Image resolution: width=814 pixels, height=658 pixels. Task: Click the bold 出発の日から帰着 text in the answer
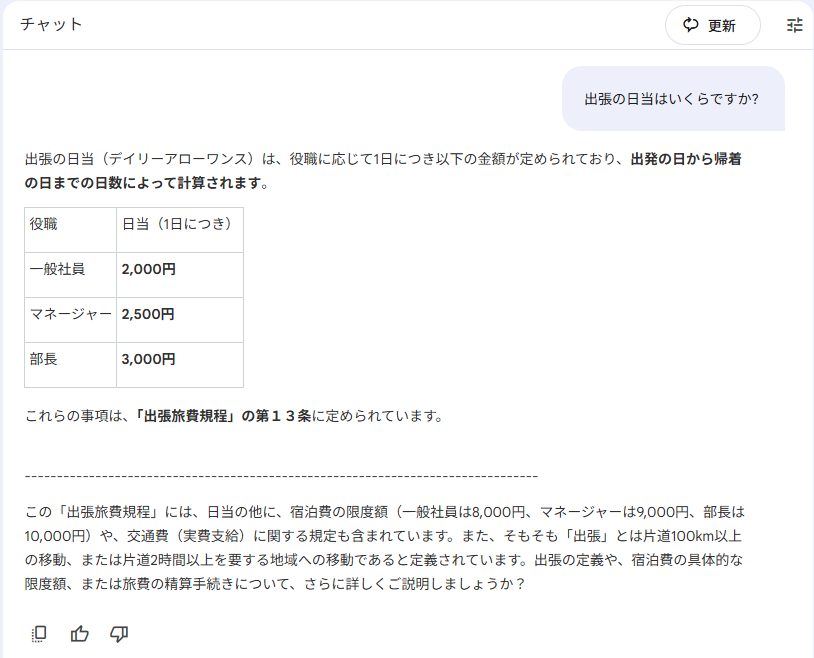coord(685,159)
